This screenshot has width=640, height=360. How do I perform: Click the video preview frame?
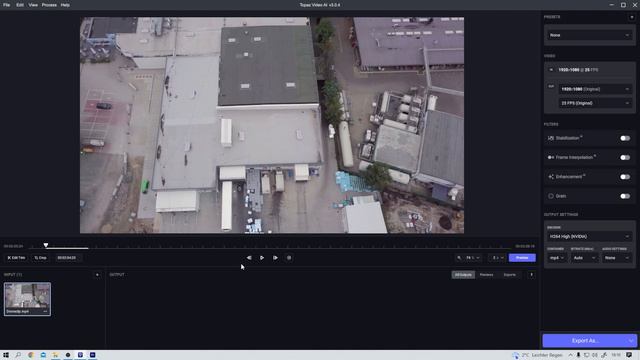[272, 125]
